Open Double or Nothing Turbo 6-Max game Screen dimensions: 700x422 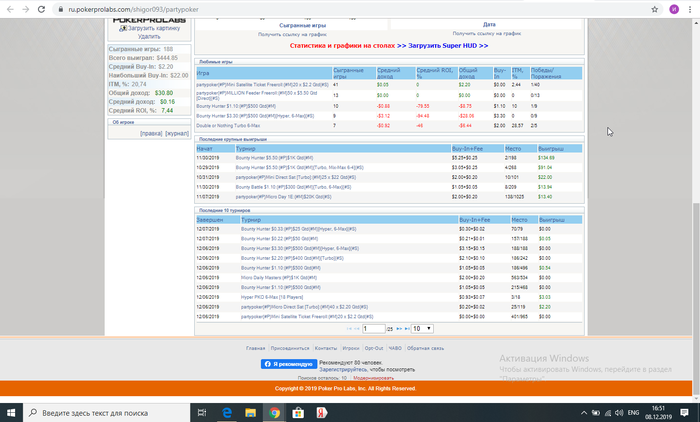point(228,126)
